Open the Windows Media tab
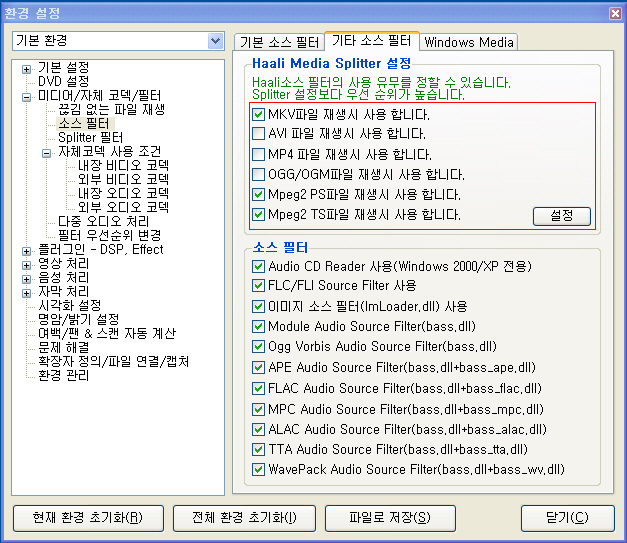 [469, 42]
